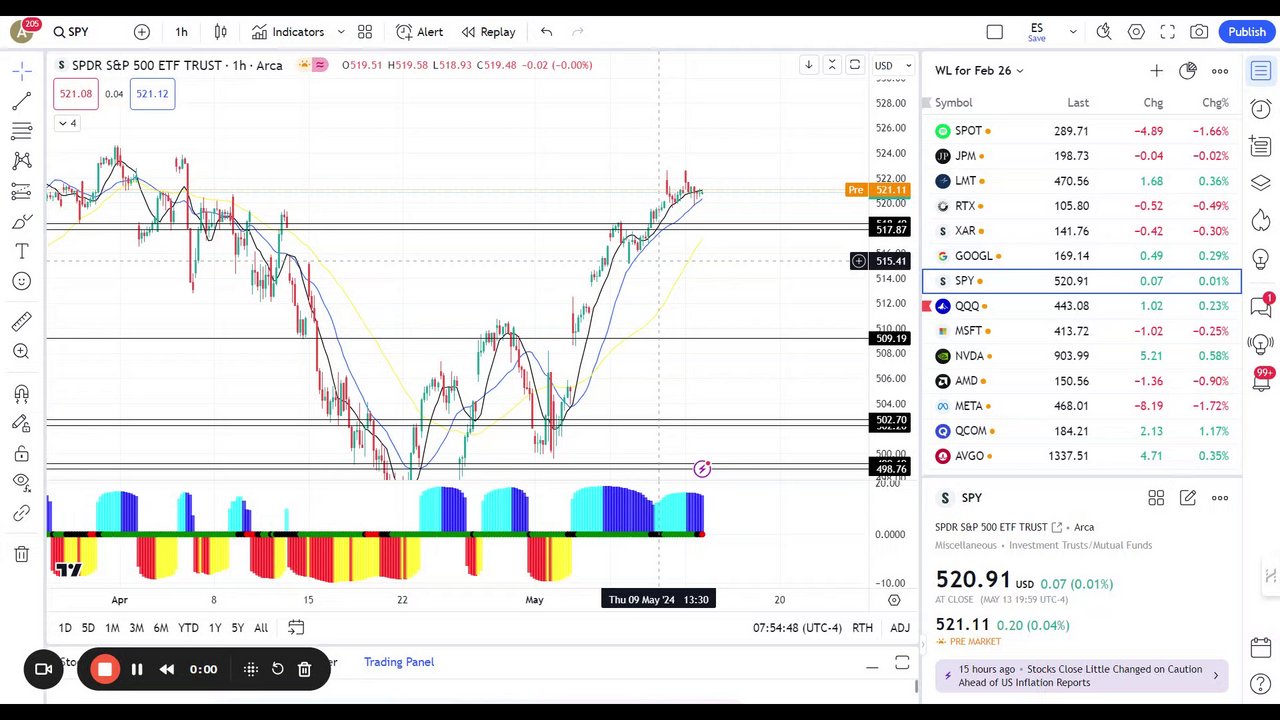This screenshot has height=720, width=1280.
Task: Select the 1D time range
Action: (x=65, y=628)
